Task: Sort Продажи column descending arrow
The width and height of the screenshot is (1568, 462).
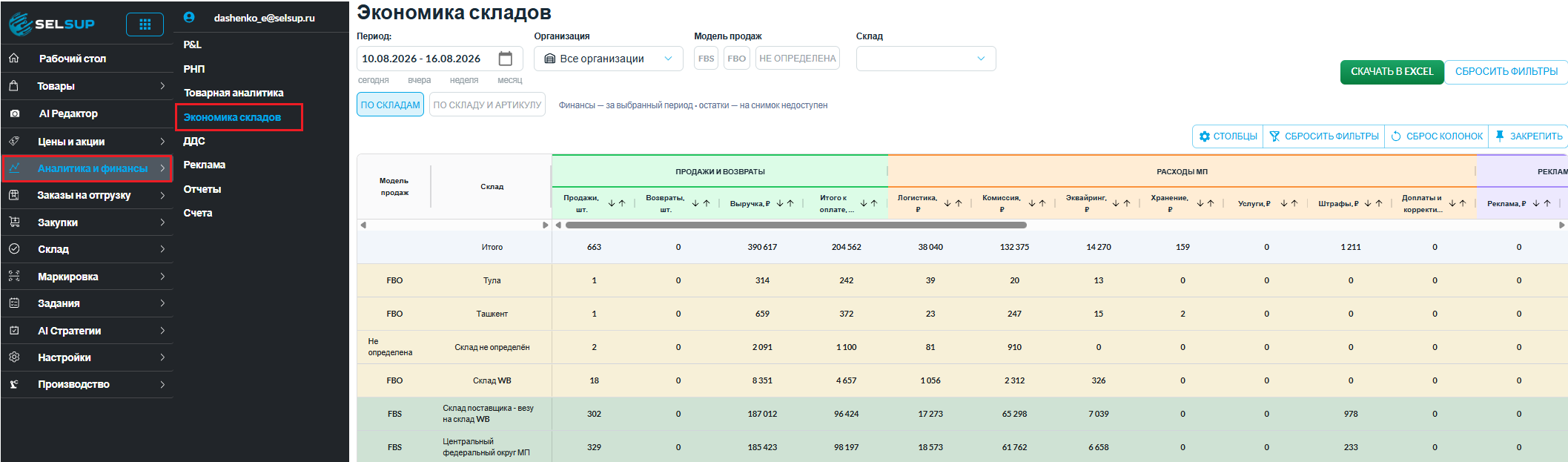Action: point(612,203)
